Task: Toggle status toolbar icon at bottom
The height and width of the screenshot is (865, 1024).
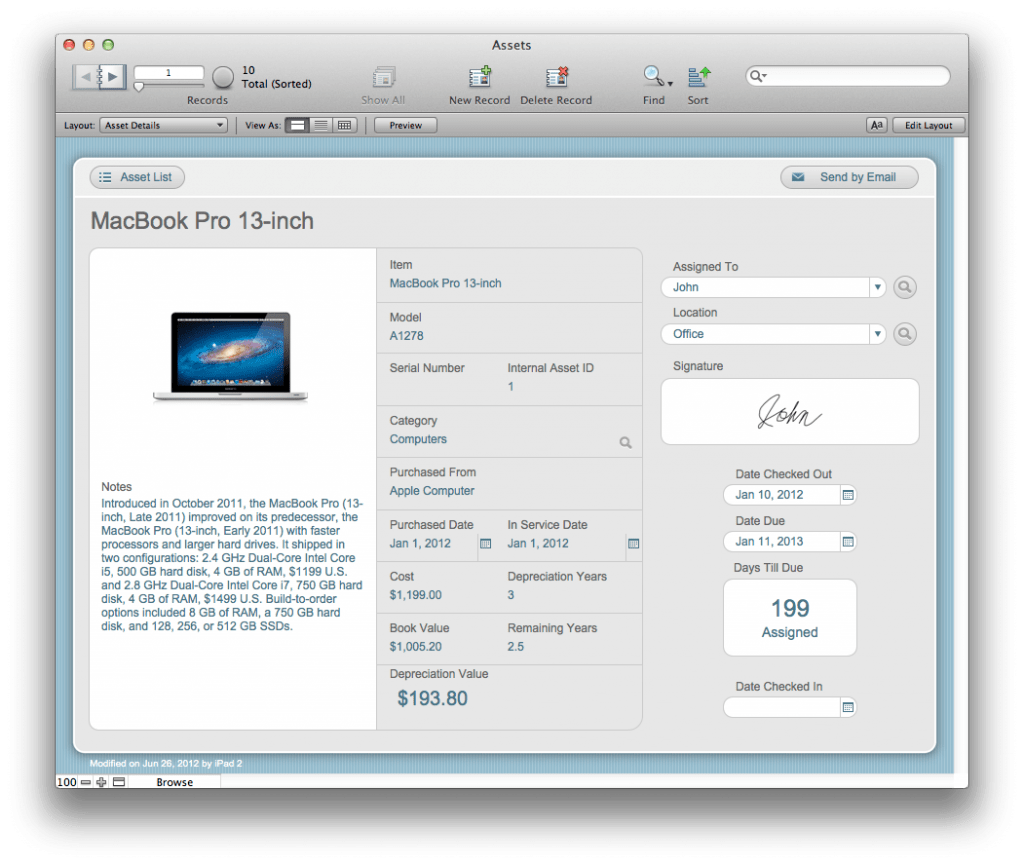Action: point(119,782)
